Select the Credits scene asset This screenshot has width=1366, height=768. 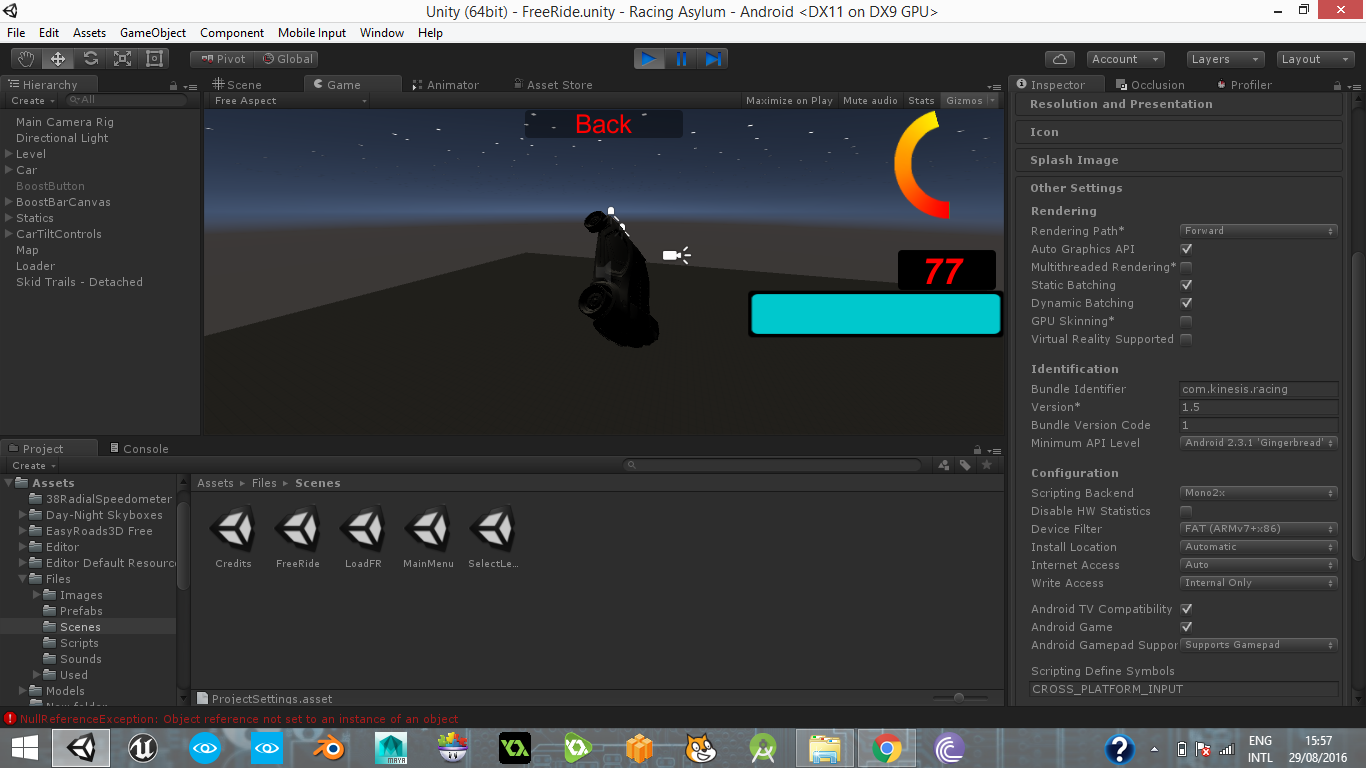click(x=233, y=538)
